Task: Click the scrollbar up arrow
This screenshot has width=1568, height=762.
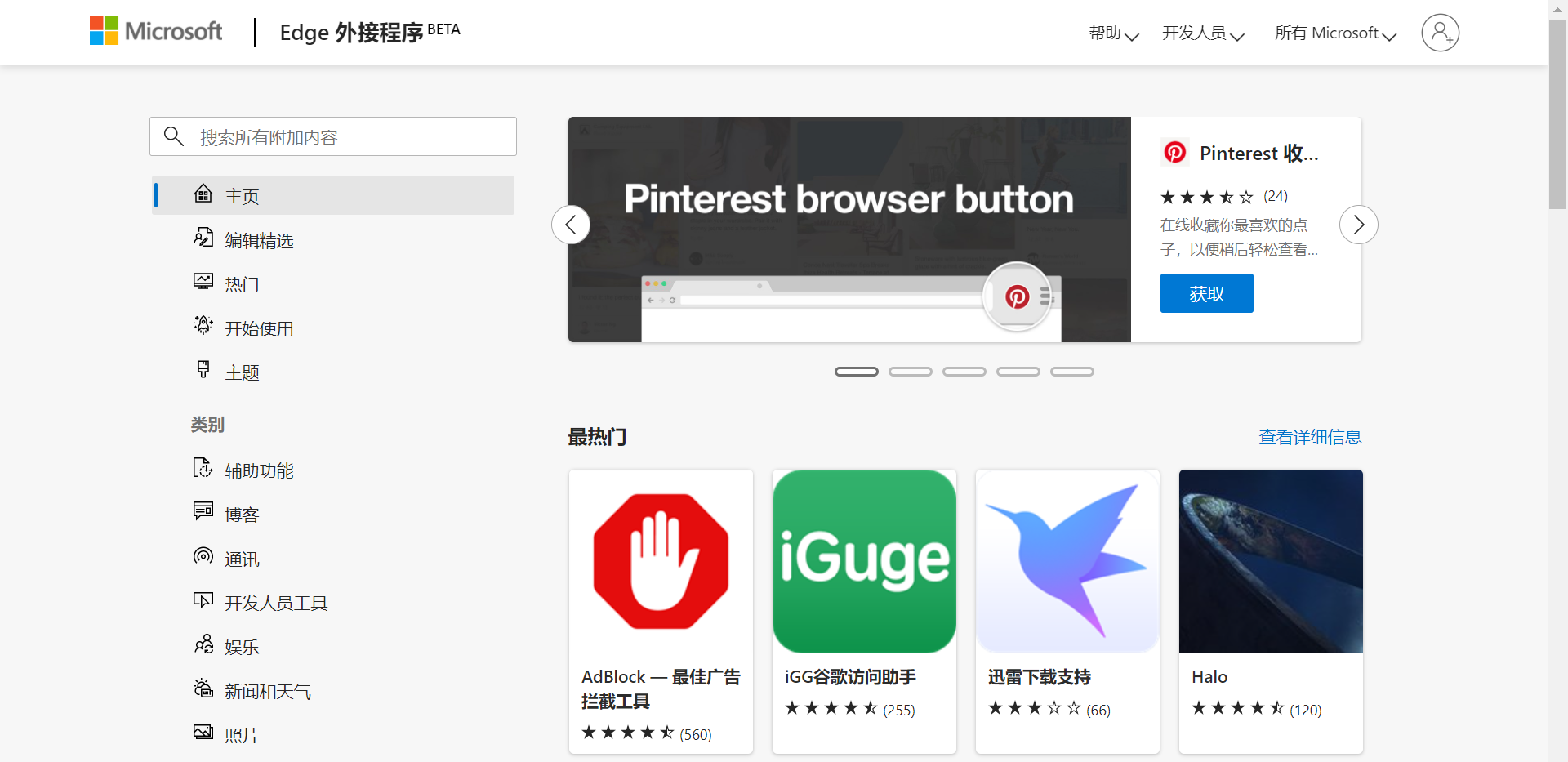Action: pyautogui.click(x=1557, y=8)
